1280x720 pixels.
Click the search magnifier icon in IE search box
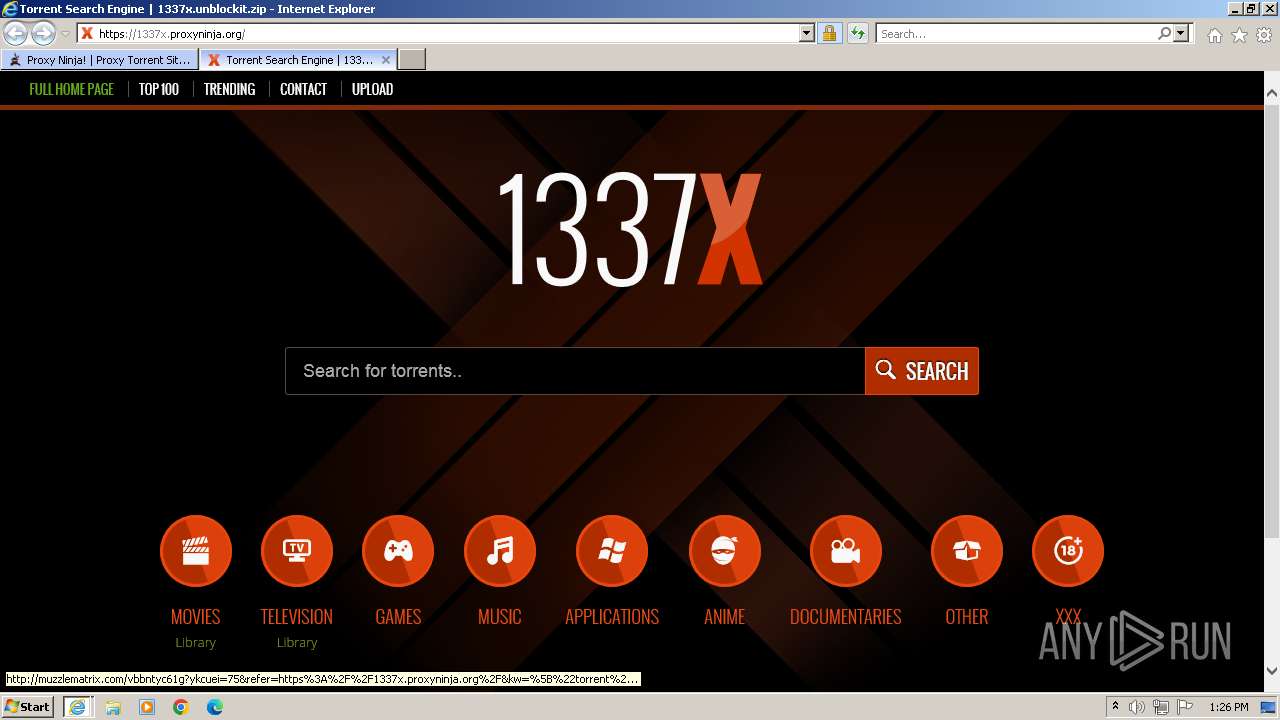pos(1164,33)
